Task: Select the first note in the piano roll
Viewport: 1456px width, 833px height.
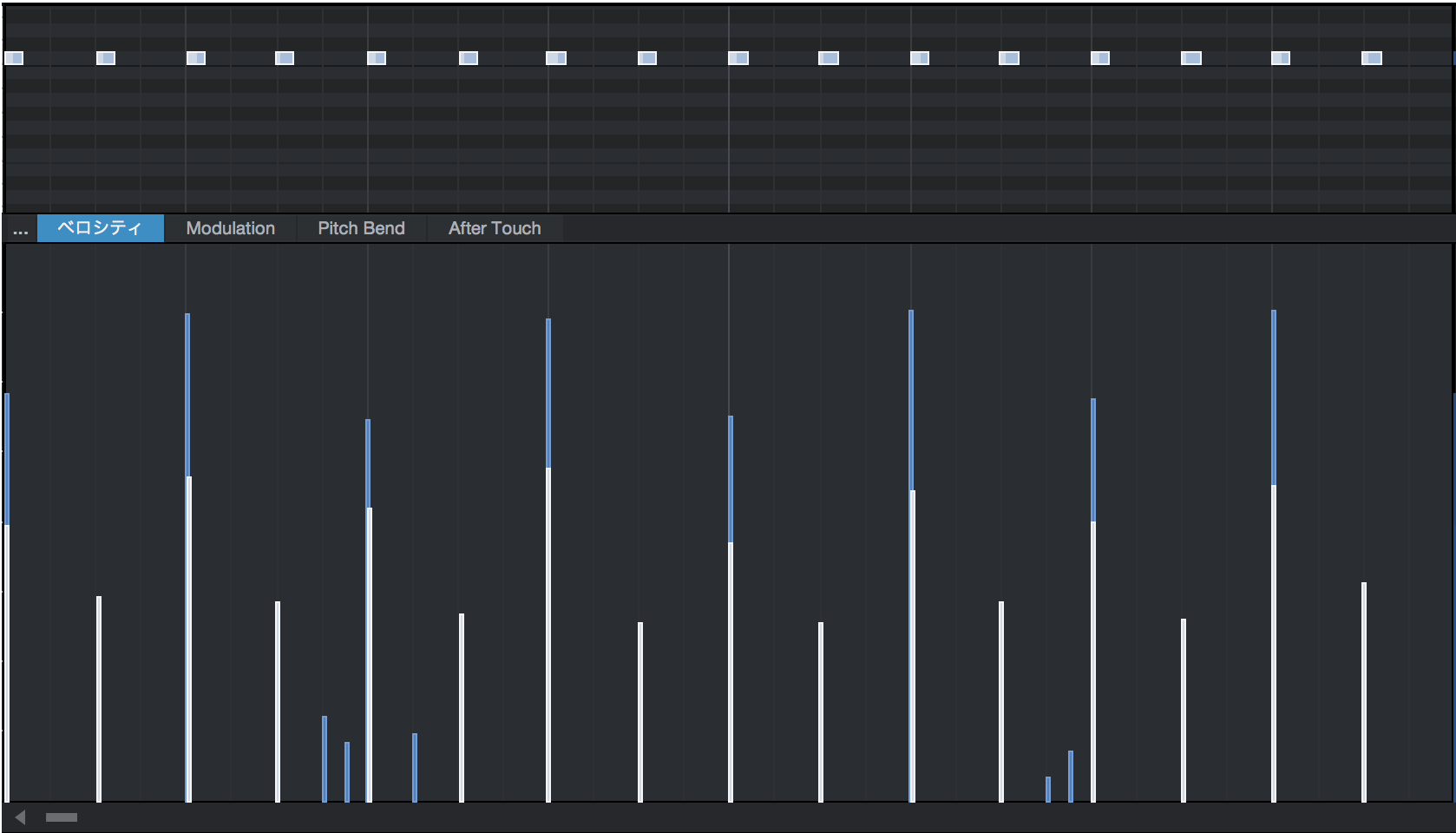Action: pyautogui.click(x=14, y=58)
